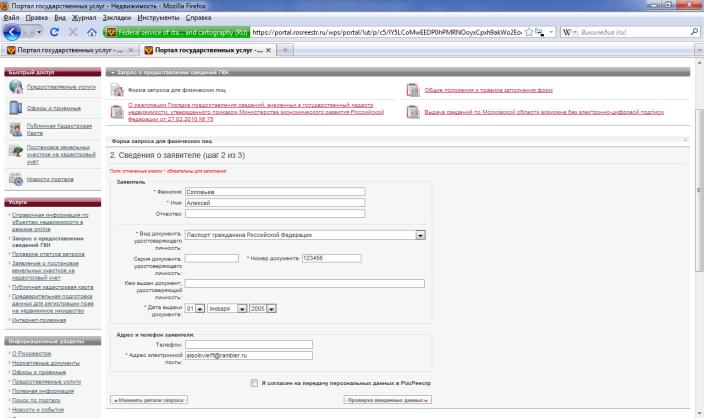This screenshot has width=704, height=418.
Task: Open the back/forward history dropdown arrow
Action: pyautogui.click(x=39, y=32)
